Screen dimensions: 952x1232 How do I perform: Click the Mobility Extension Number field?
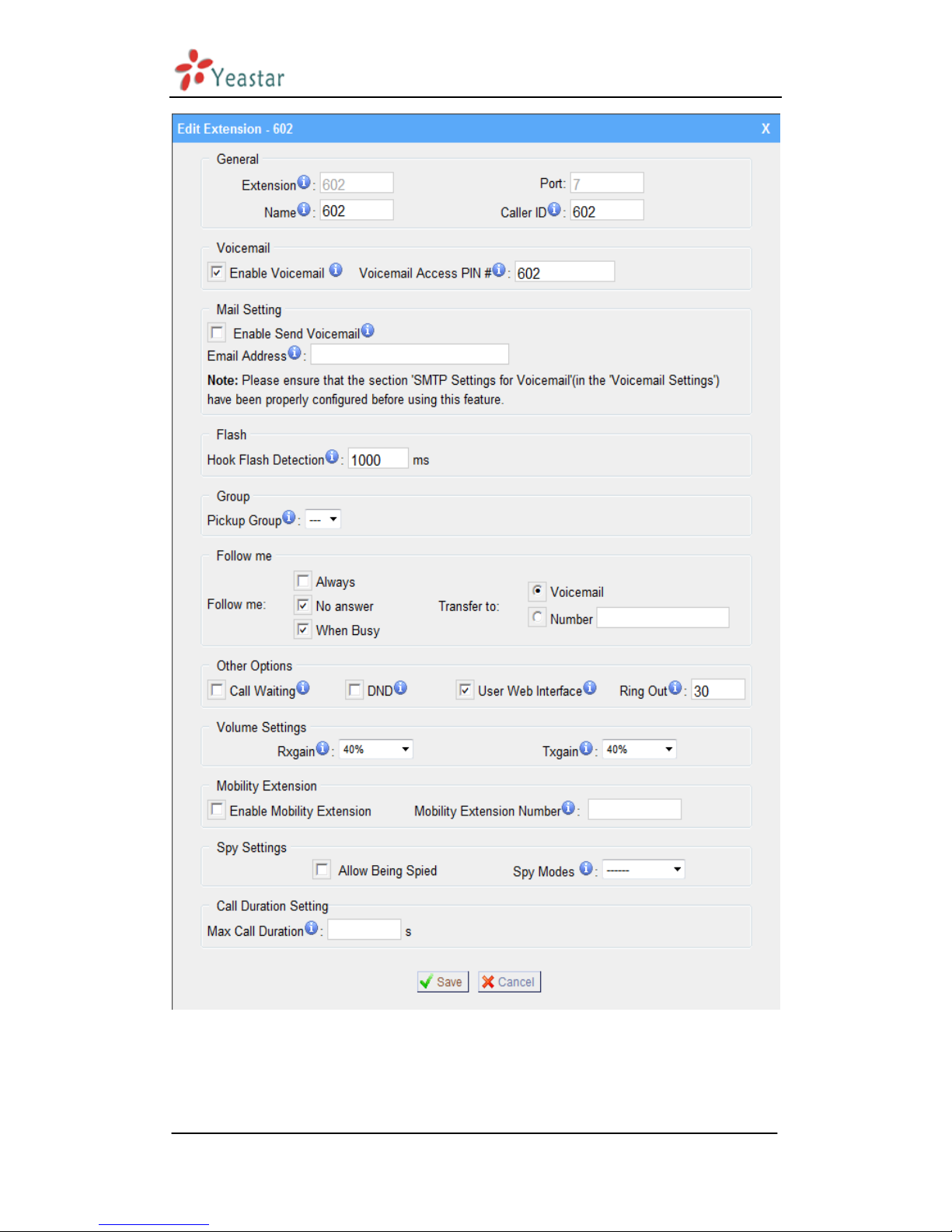click(635, 810)
